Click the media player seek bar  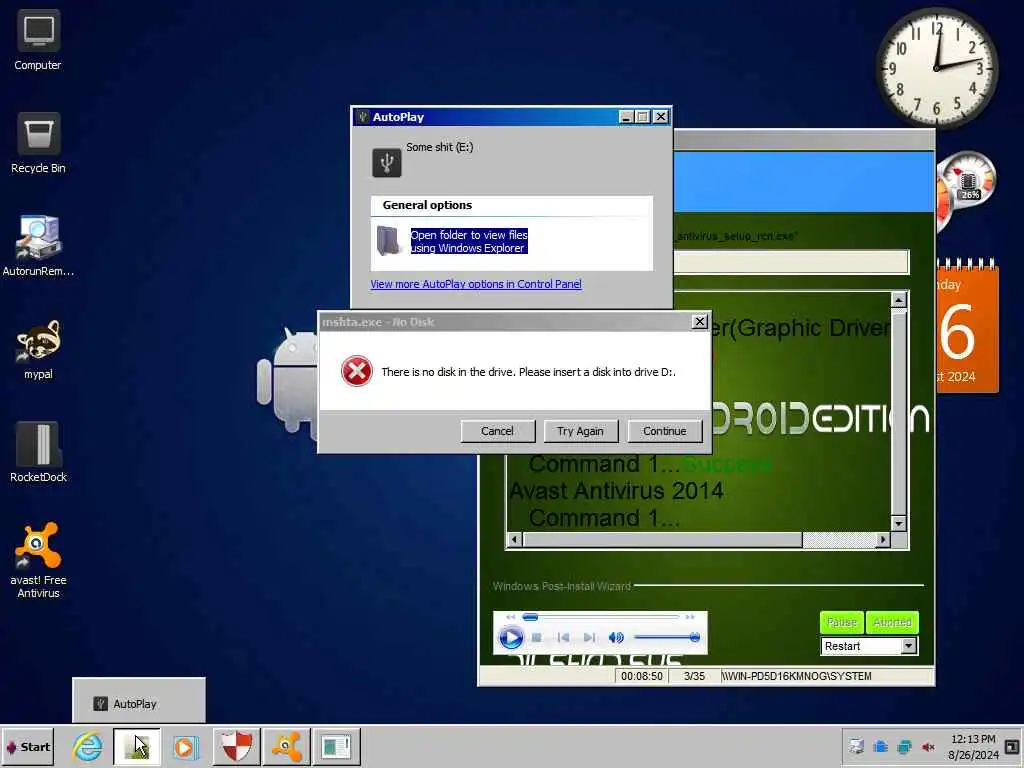(600, 617)
